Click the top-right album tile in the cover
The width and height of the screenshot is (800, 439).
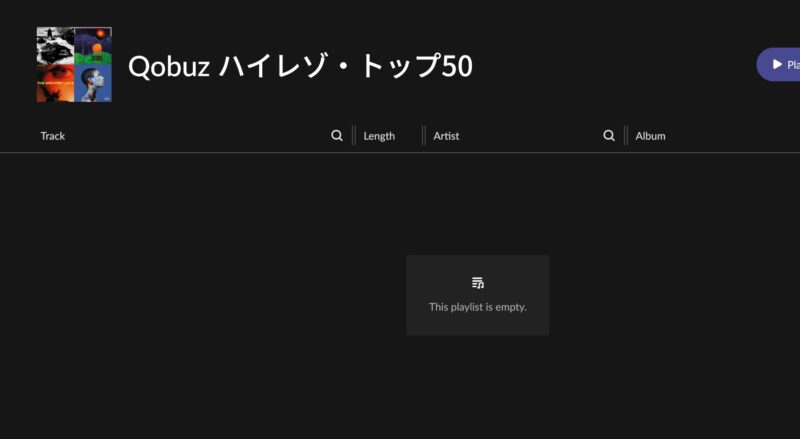click(x=93, y=45)
